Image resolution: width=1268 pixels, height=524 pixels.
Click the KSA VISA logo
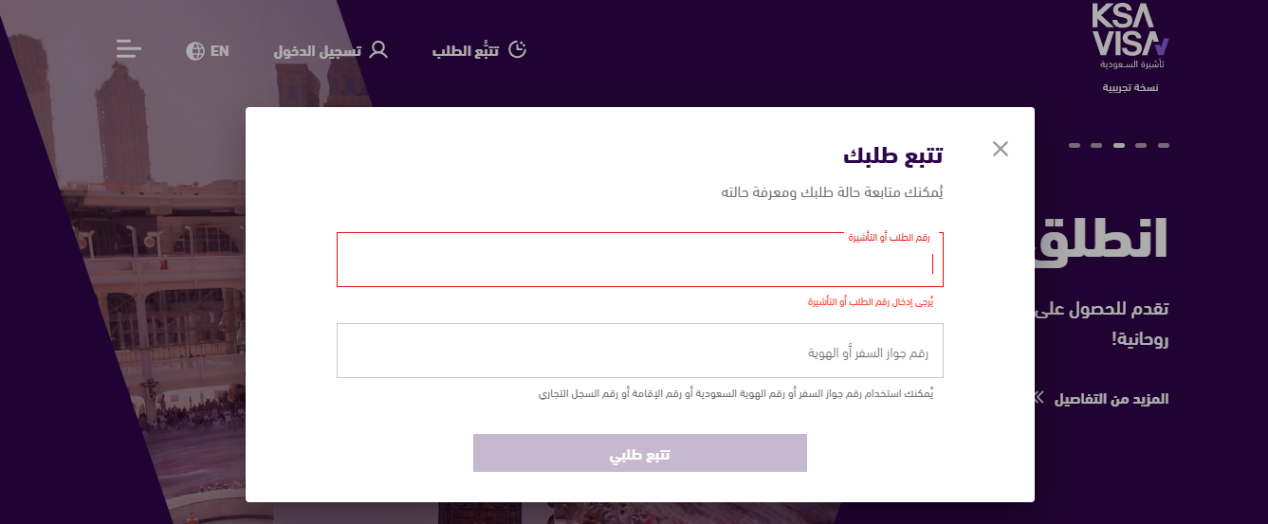(x=1129, y=36)
